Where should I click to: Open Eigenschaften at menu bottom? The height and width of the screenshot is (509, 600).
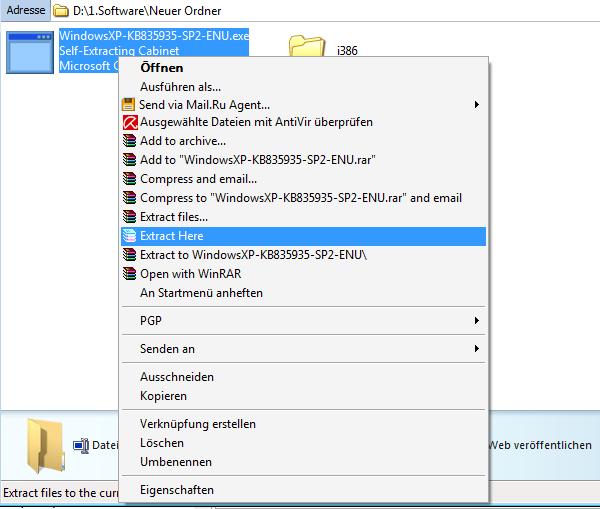(x=303, y=490)
